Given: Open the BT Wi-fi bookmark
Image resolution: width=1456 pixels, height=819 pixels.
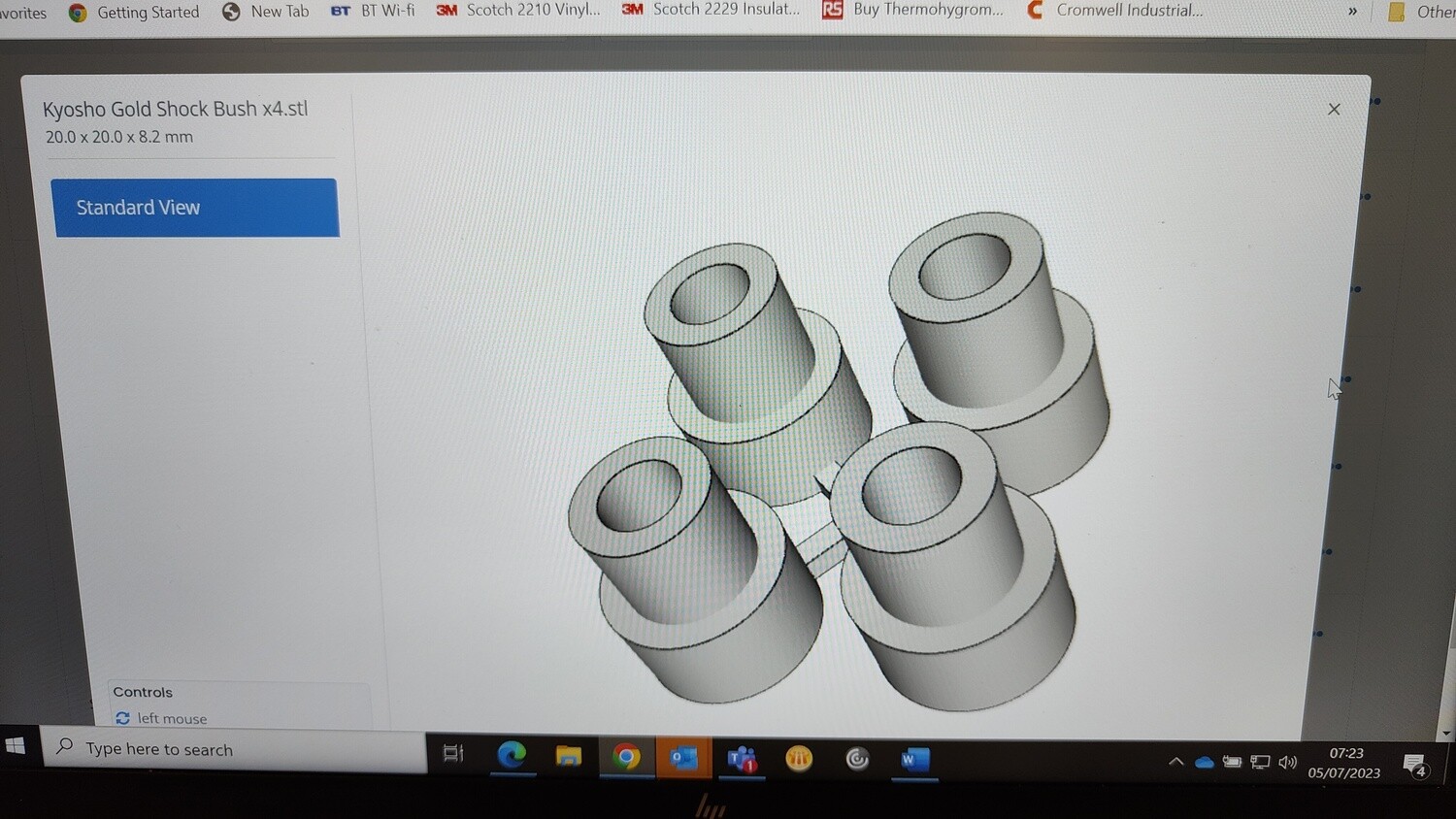Looking at the screenshot, I should [373, 11].
